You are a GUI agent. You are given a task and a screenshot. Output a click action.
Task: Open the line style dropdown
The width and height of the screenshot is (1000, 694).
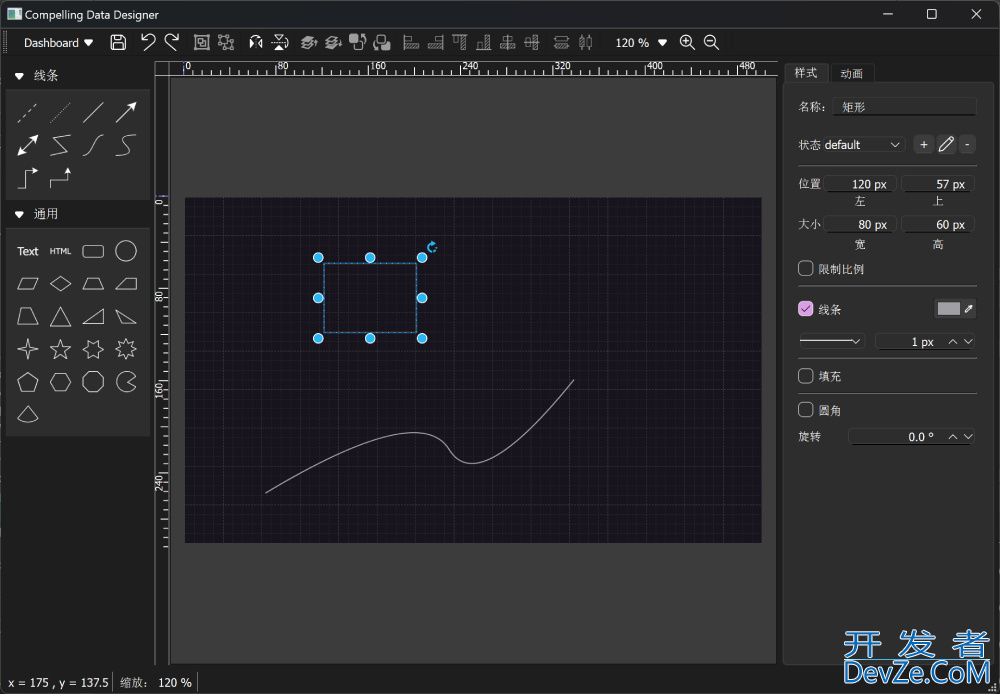(832, 341)
